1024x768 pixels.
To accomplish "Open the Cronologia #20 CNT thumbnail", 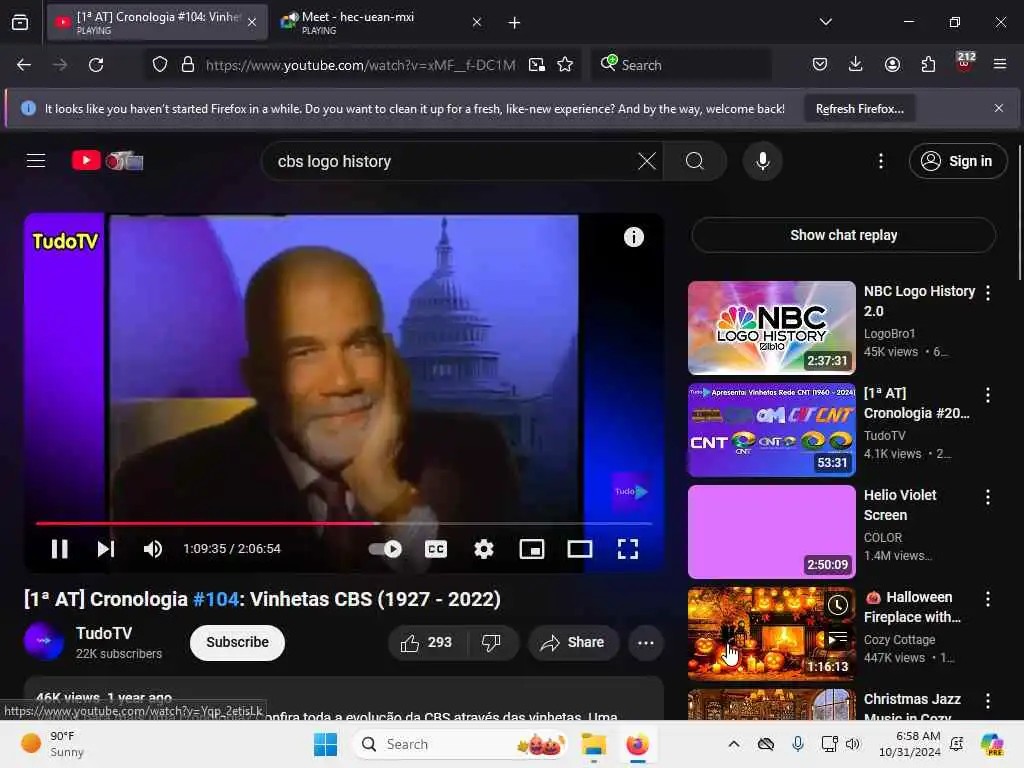I will (x=771, y=430).
